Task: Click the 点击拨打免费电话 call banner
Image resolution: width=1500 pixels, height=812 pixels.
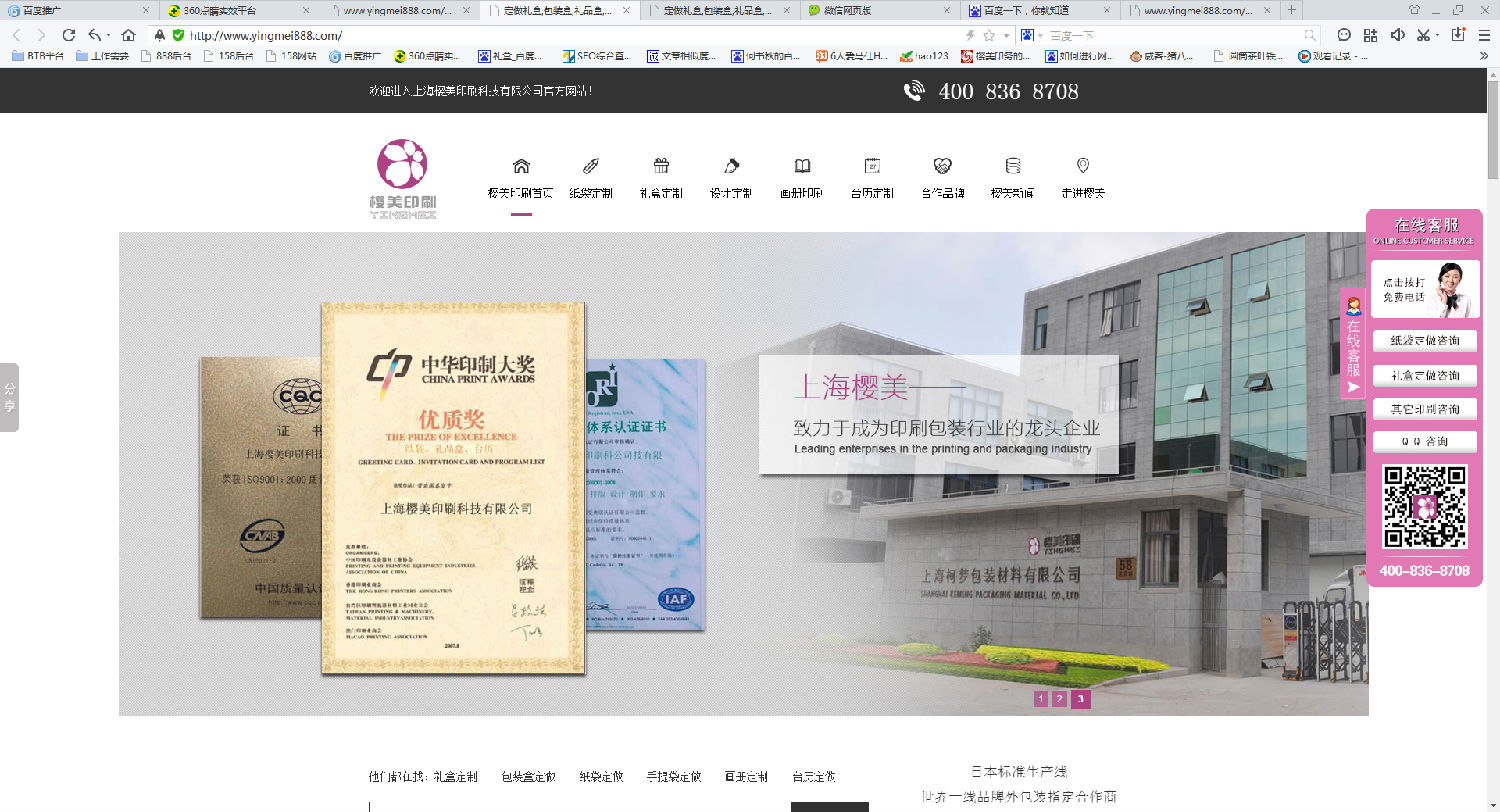Action: click(x=1424, y=289)
